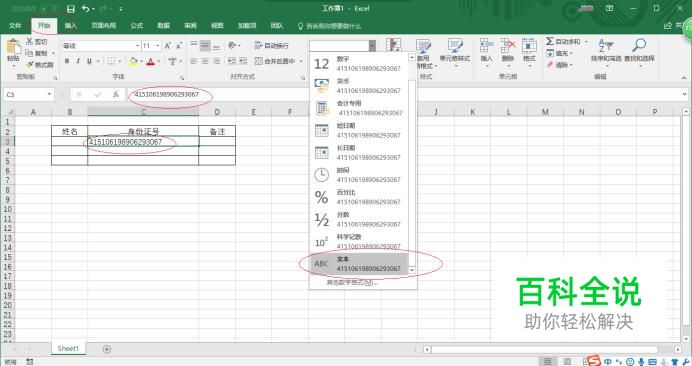Open the 文件 (File) tab

15,26
